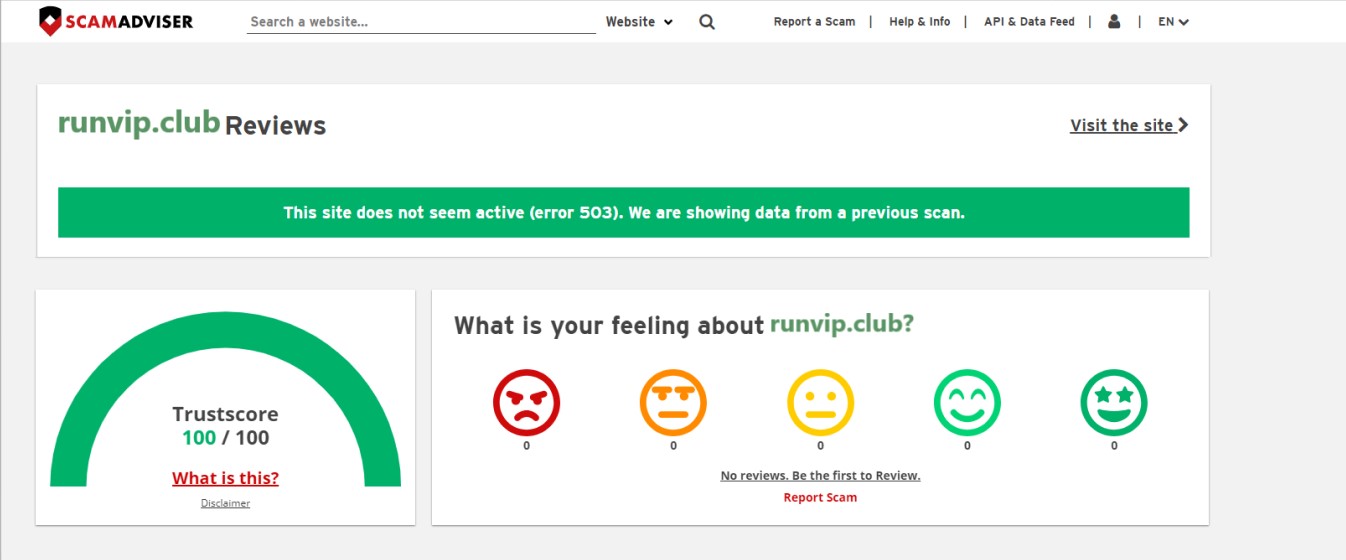
Task: Click the Trustscore 100 / 100 value
Action: 225,438
